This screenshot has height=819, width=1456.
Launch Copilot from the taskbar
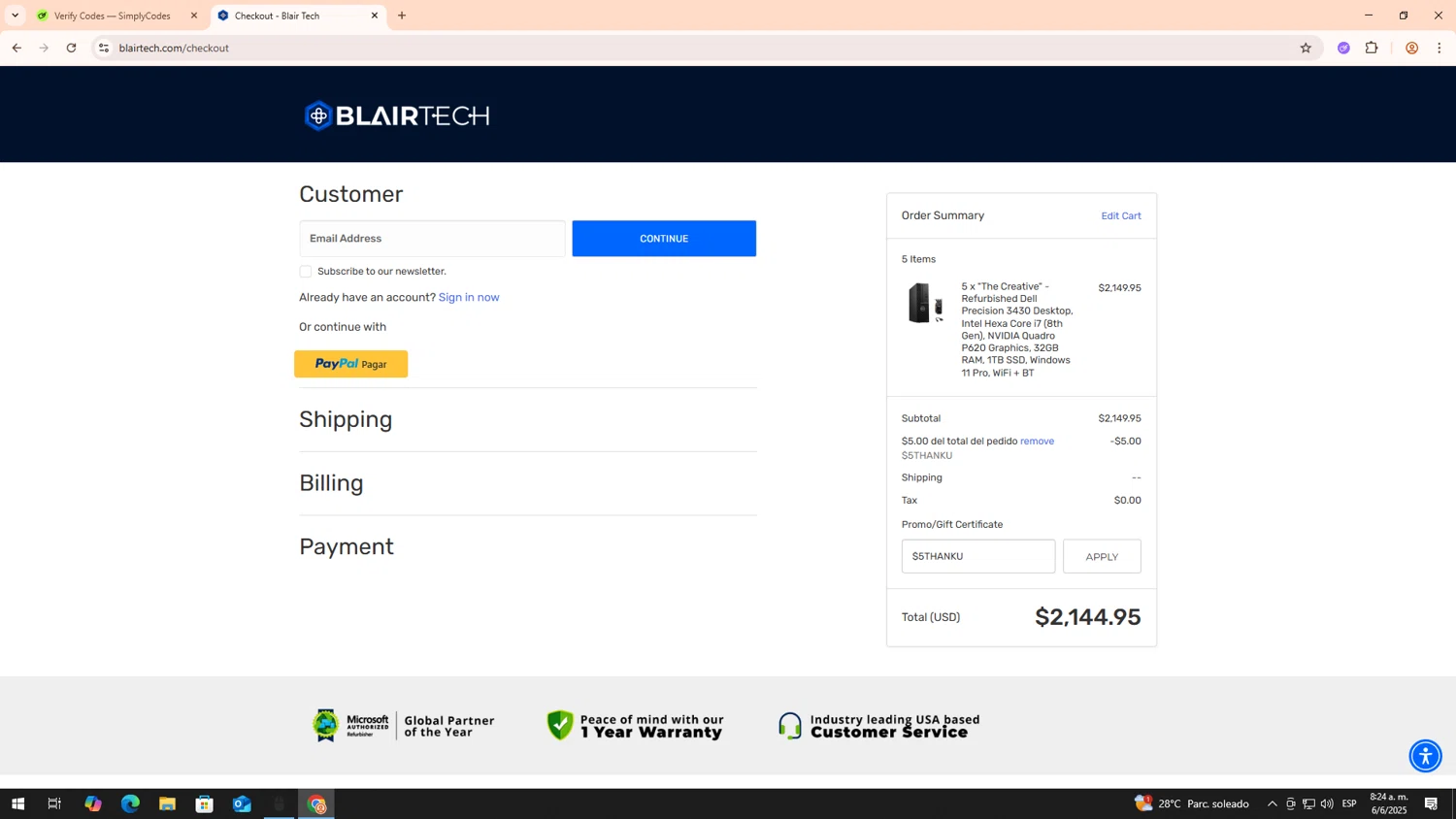point(93,803)
